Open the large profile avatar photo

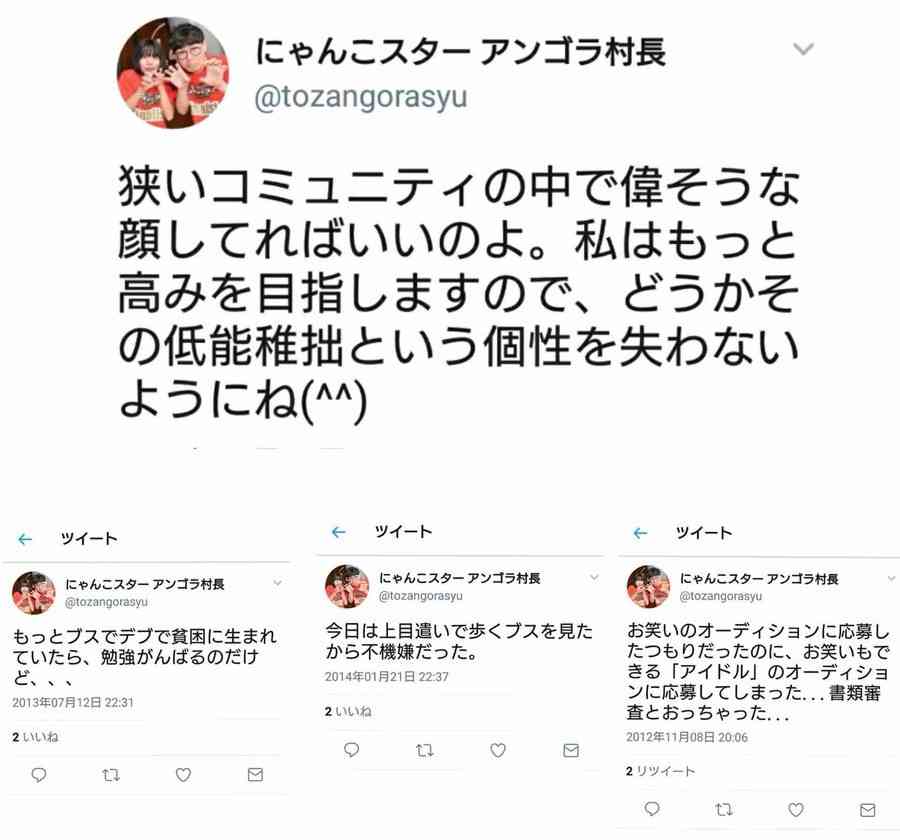172,72
